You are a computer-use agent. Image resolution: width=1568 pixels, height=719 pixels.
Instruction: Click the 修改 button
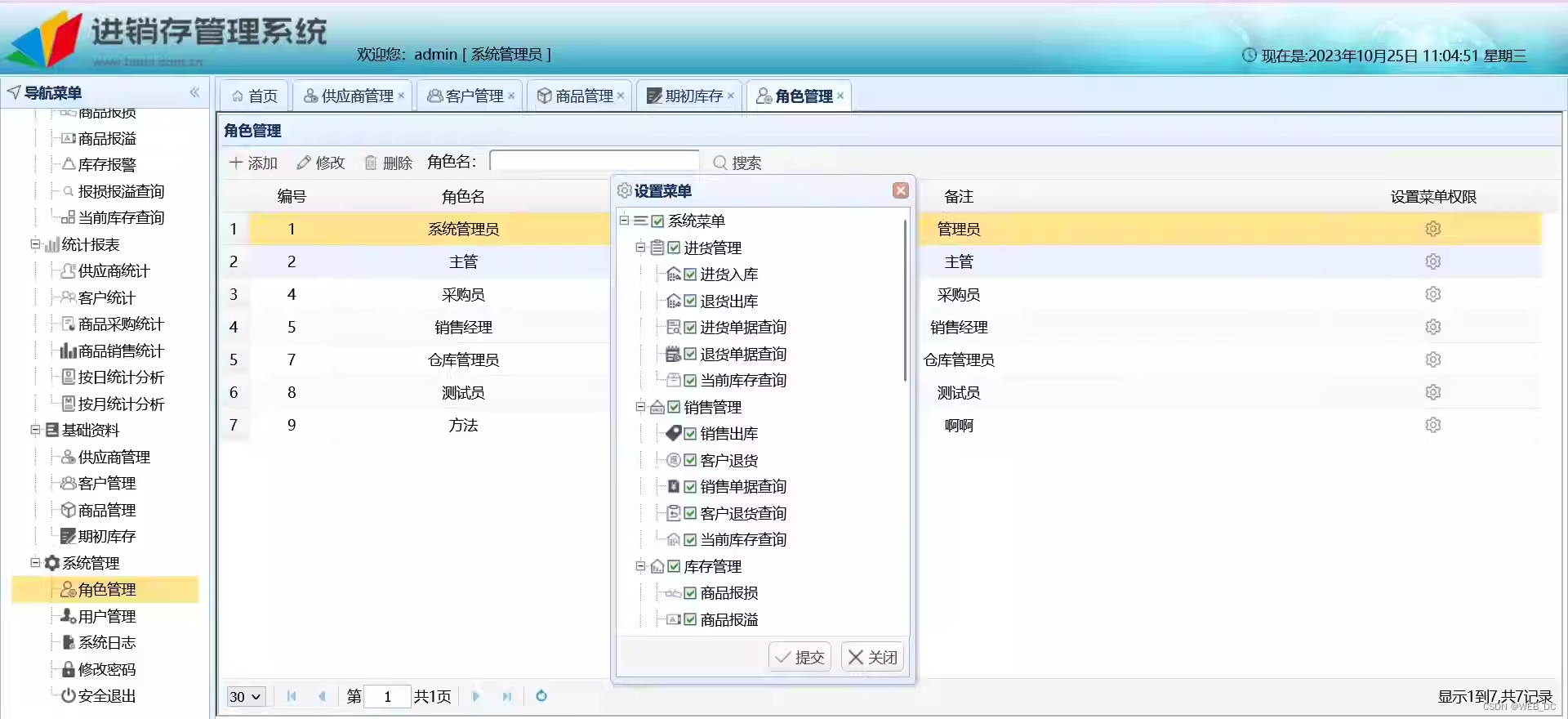pos(321,163)
